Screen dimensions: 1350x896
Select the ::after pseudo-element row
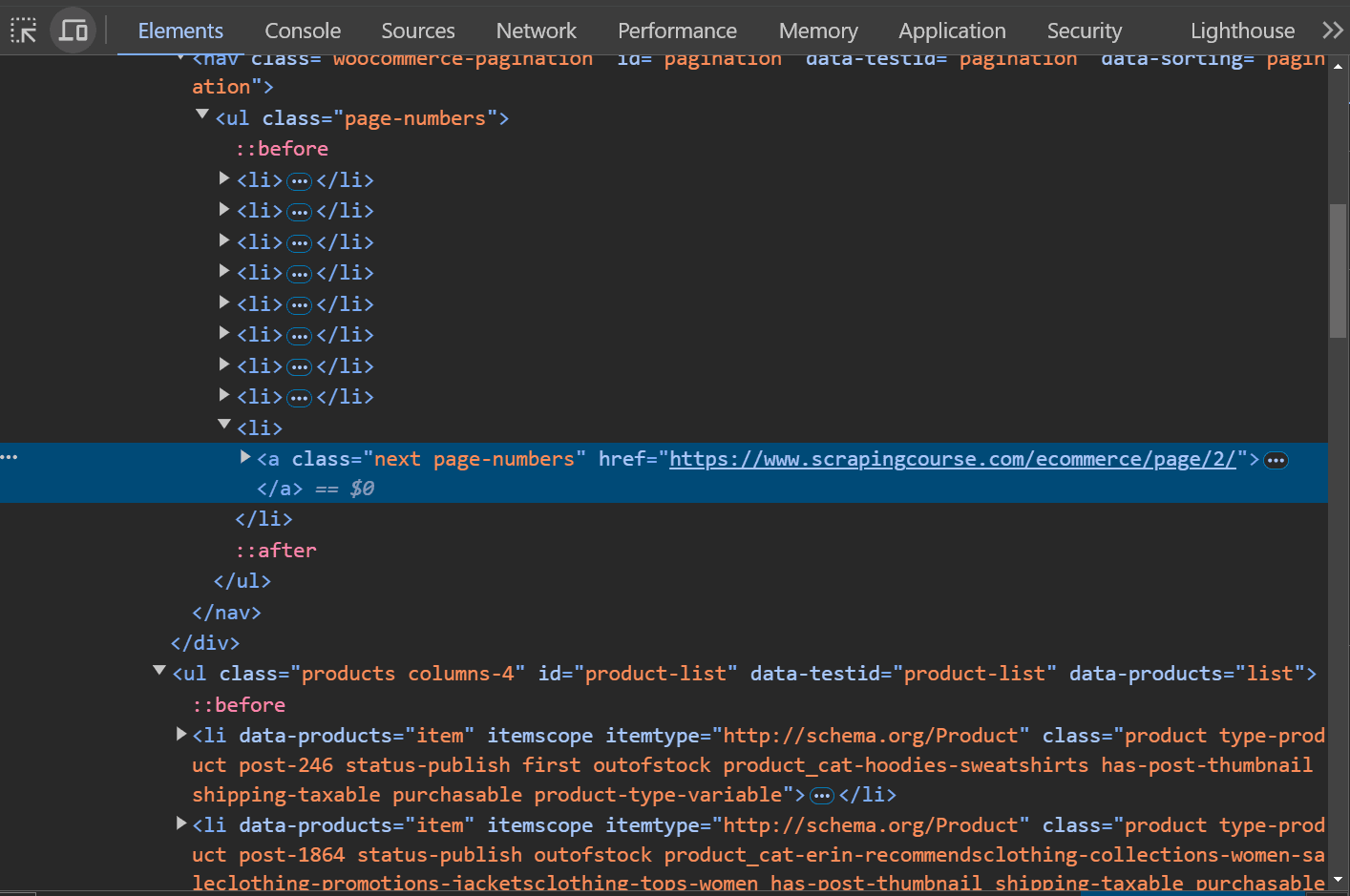[276, 551]
